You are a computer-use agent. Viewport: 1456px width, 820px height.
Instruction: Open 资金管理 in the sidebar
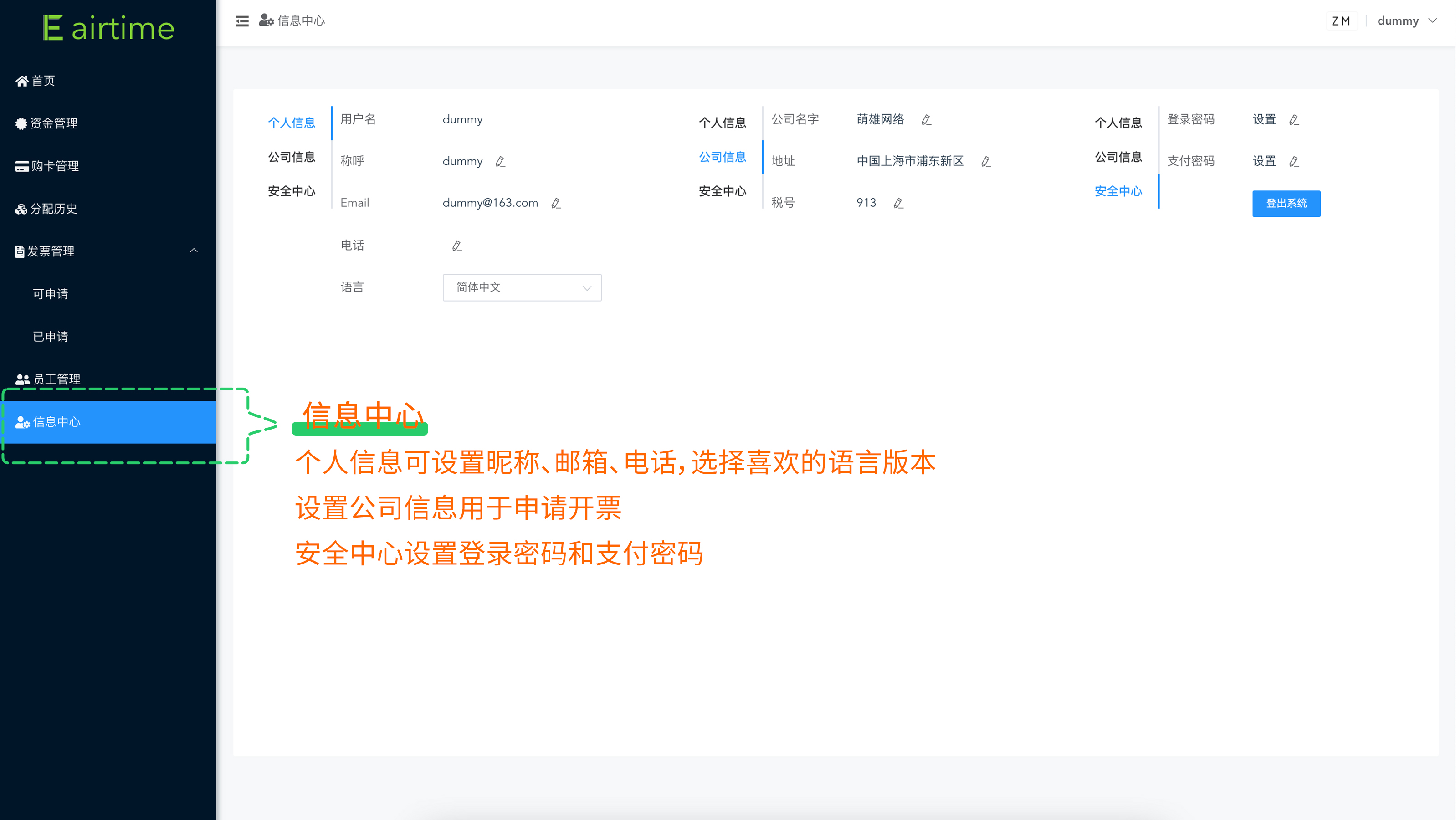point(108,123)
